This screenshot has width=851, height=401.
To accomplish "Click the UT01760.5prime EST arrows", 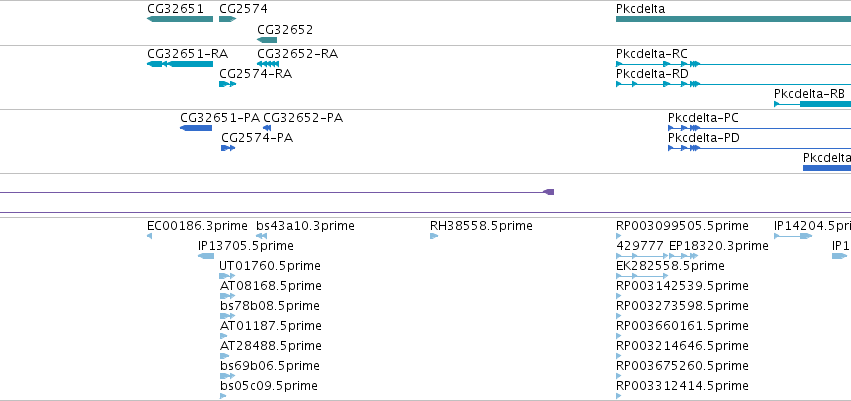I will [x=227, y=276].
